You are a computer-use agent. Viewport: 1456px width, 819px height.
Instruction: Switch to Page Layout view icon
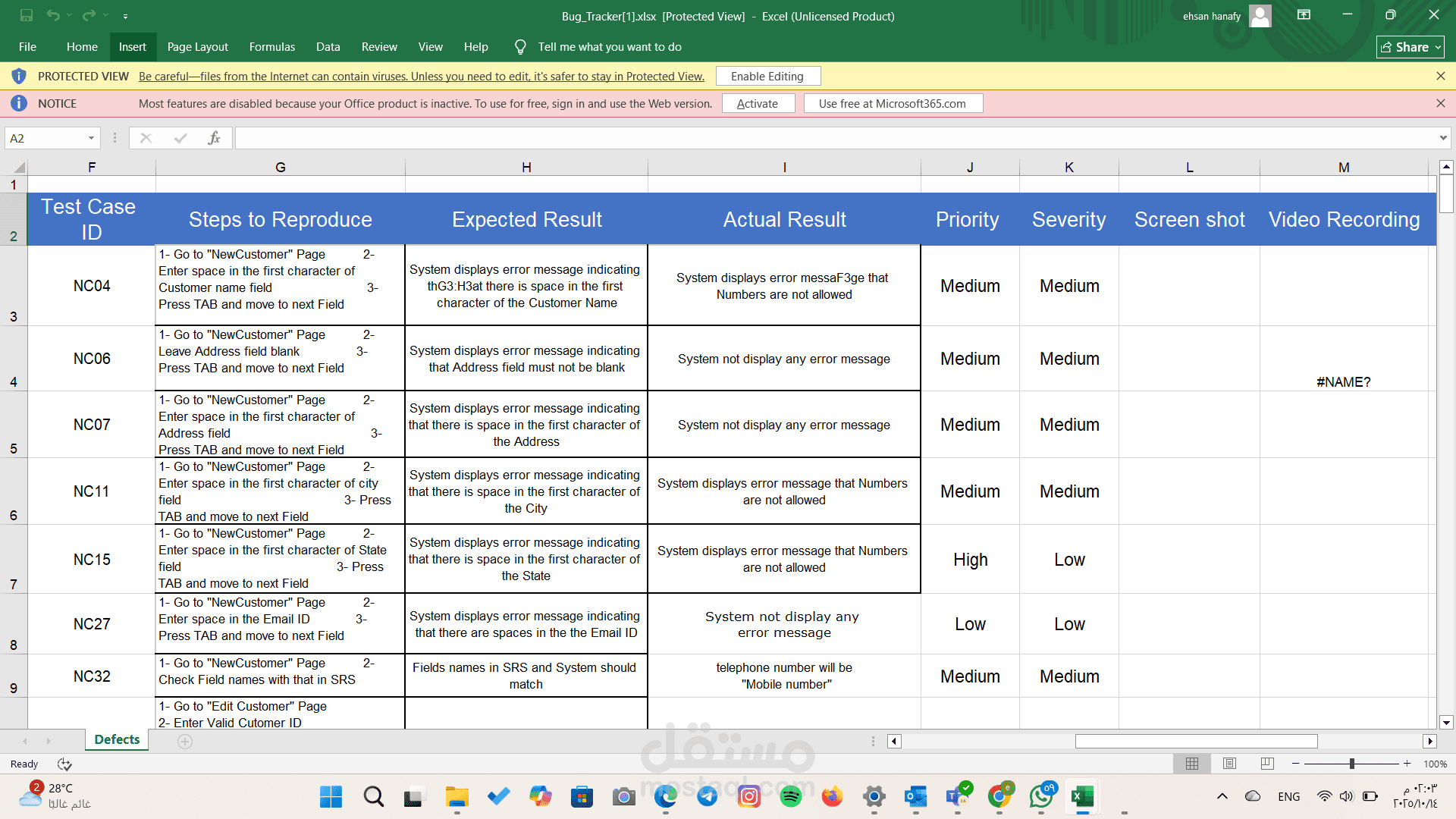pos(1230,764)
